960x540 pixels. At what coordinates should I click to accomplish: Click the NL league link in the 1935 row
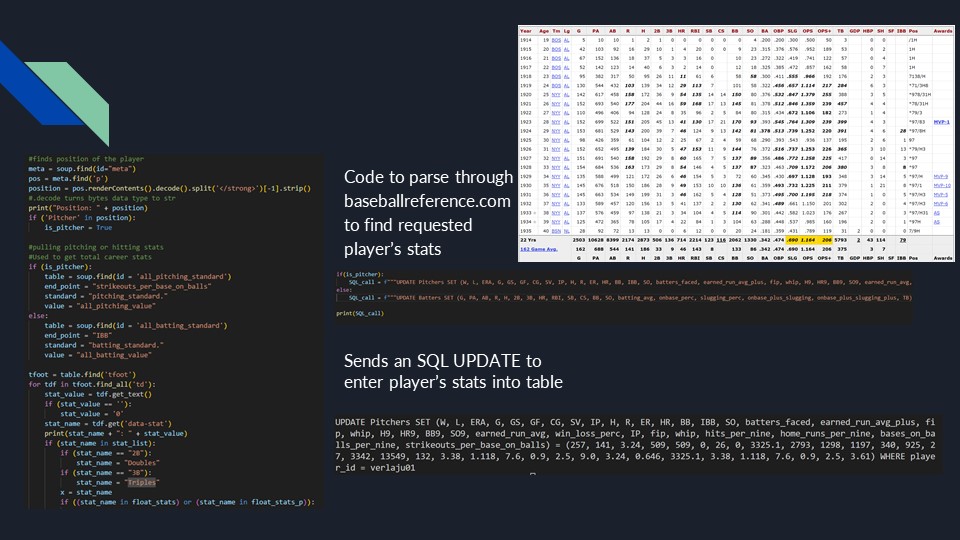566,231
